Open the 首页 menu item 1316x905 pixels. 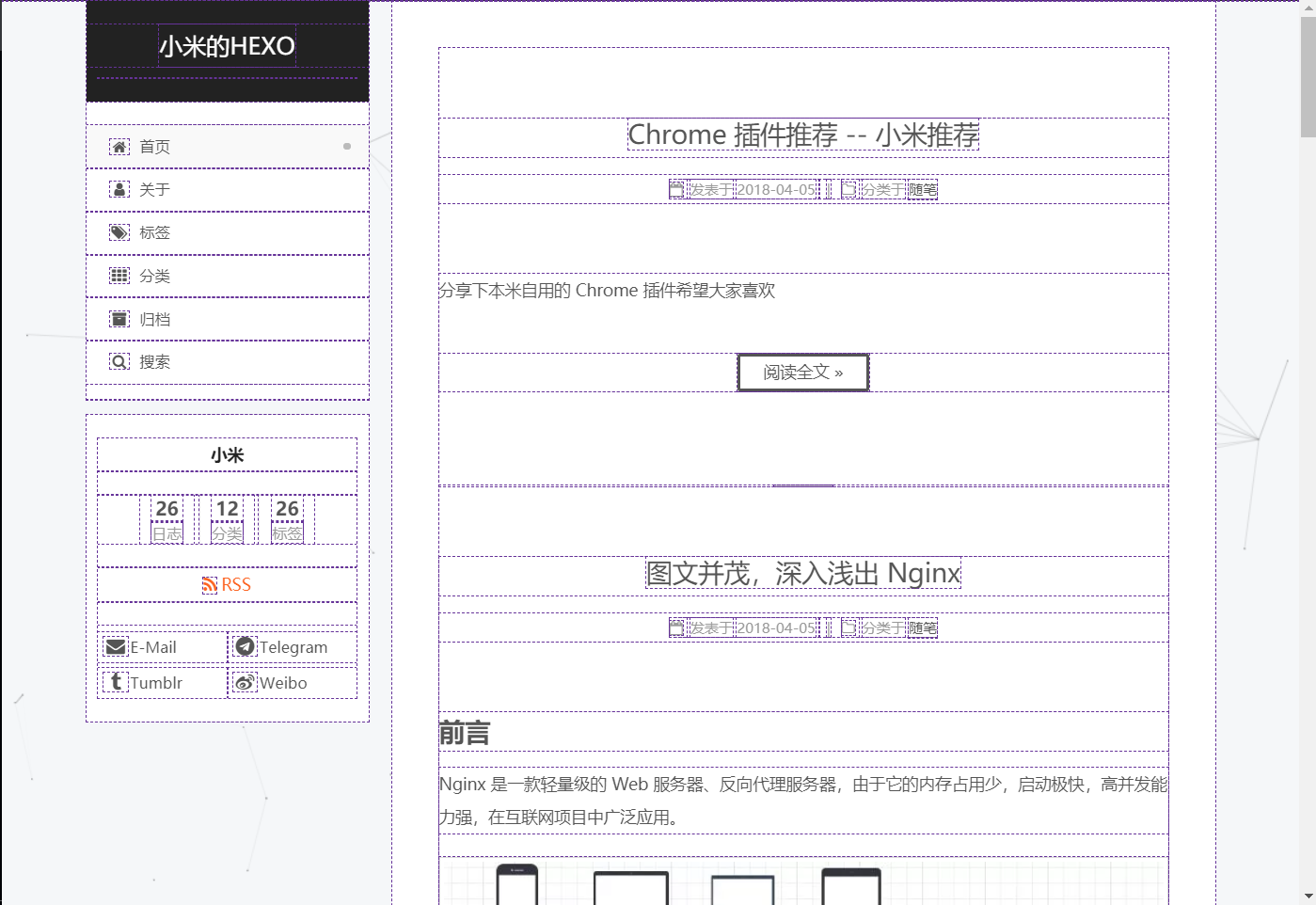(x=228, y=147)
